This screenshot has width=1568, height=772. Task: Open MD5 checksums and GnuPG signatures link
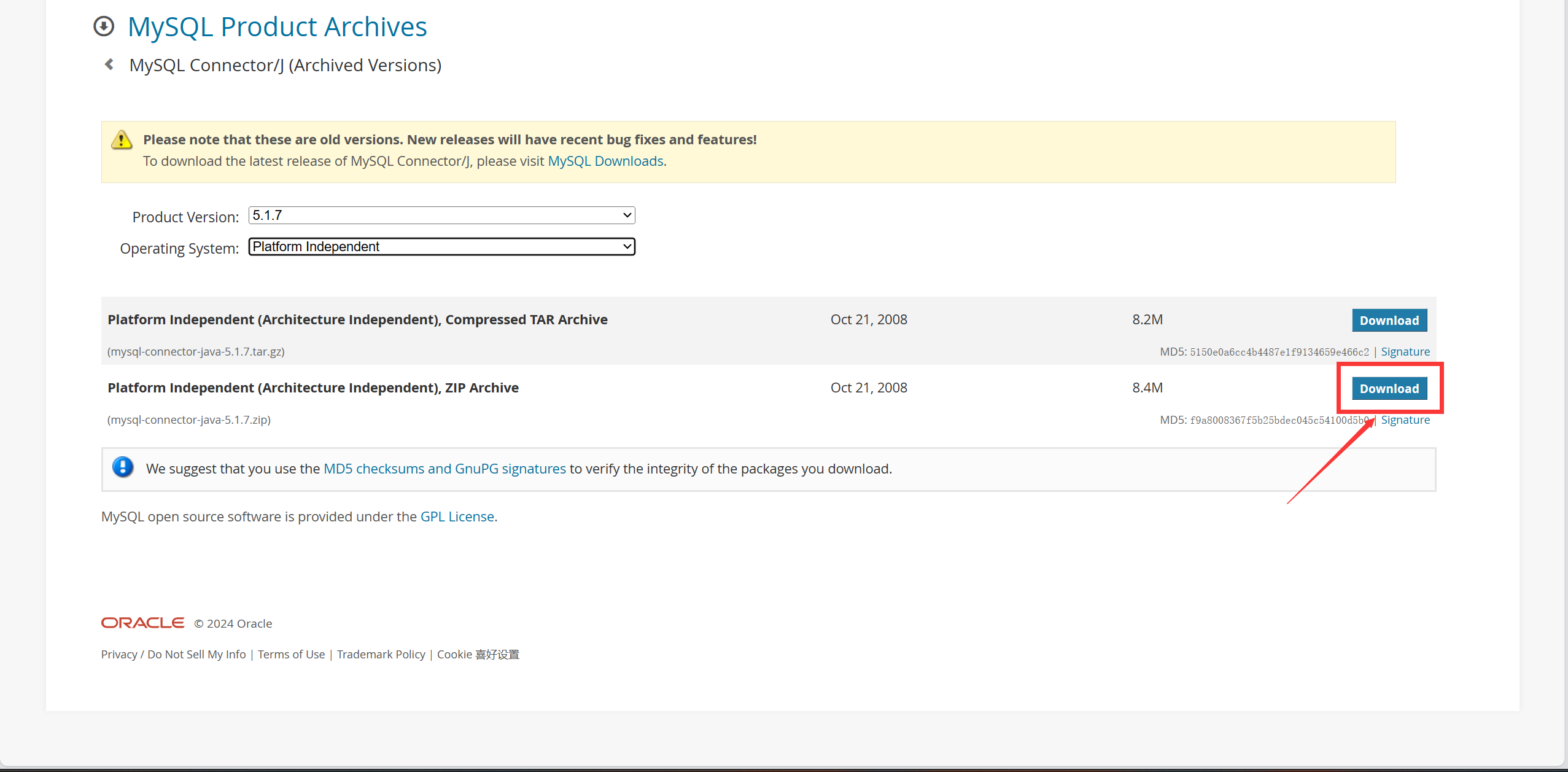coord(444,469)
